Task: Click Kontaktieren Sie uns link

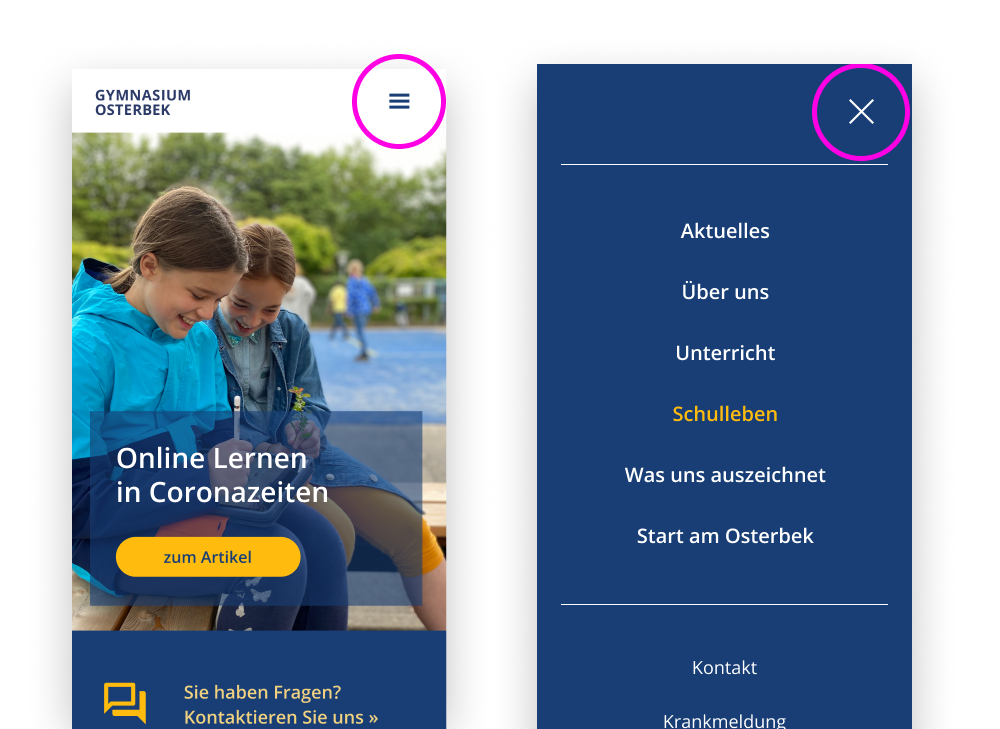Action: (x=281, y=717)
